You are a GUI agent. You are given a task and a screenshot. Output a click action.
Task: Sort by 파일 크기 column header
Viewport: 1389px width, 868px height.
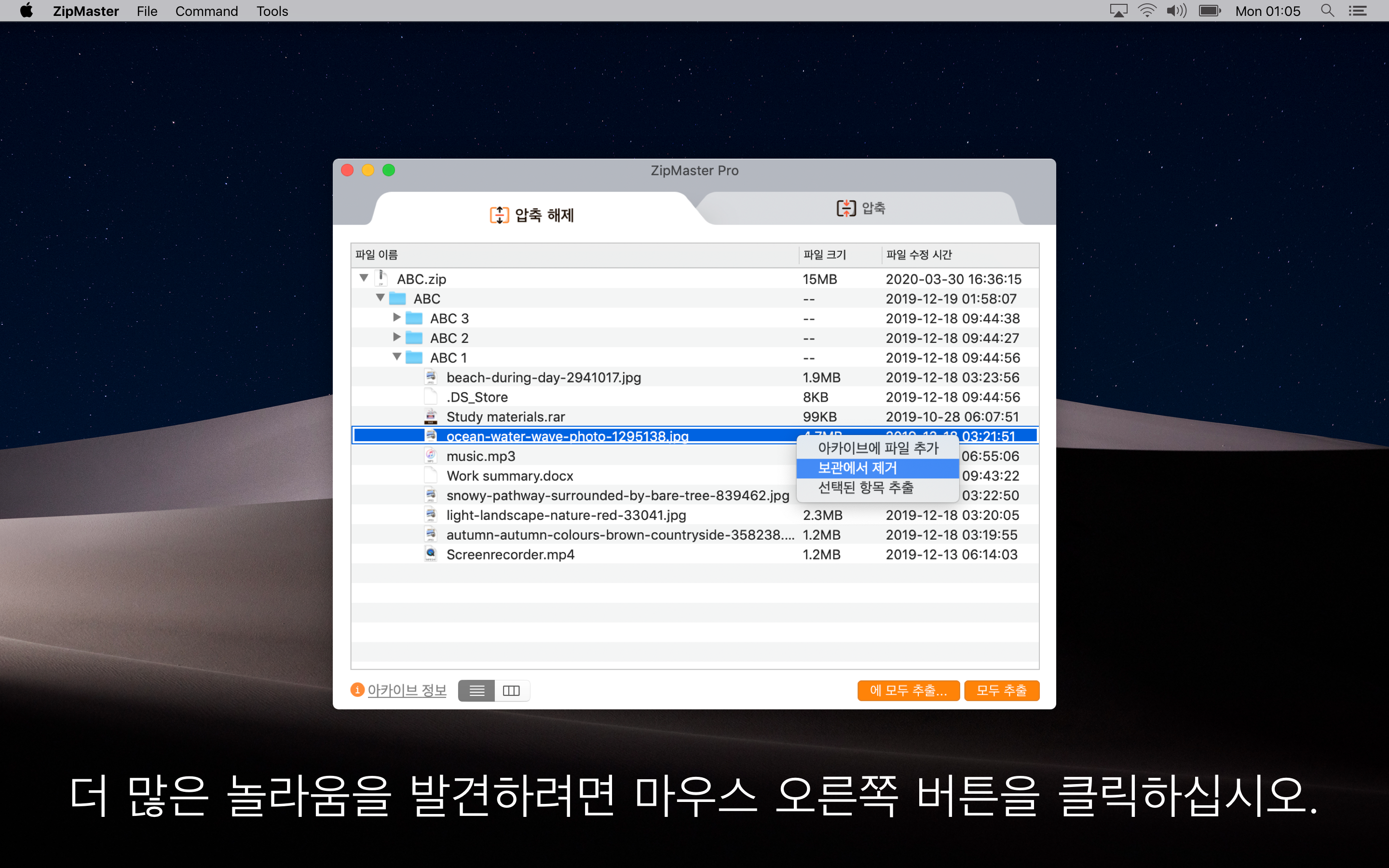pyautogui.click(x=840, y=254)
